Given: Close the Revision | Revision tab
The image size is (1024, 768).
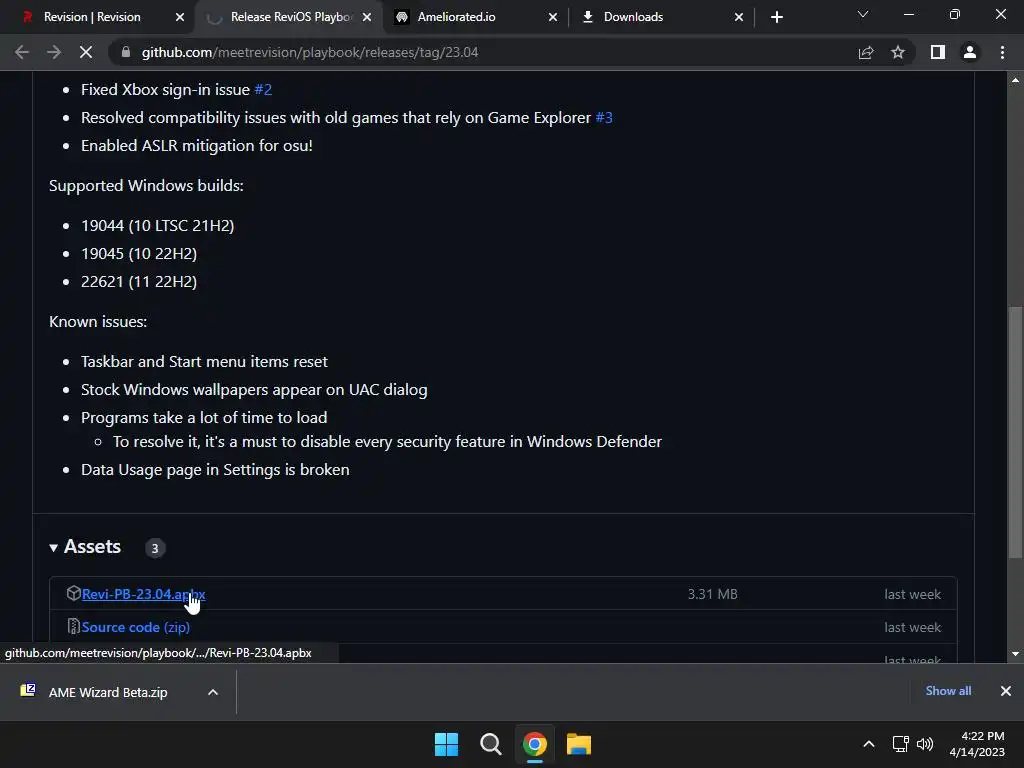Looking at the screenshot, I should pyautogui.click(x=180, y=17).
